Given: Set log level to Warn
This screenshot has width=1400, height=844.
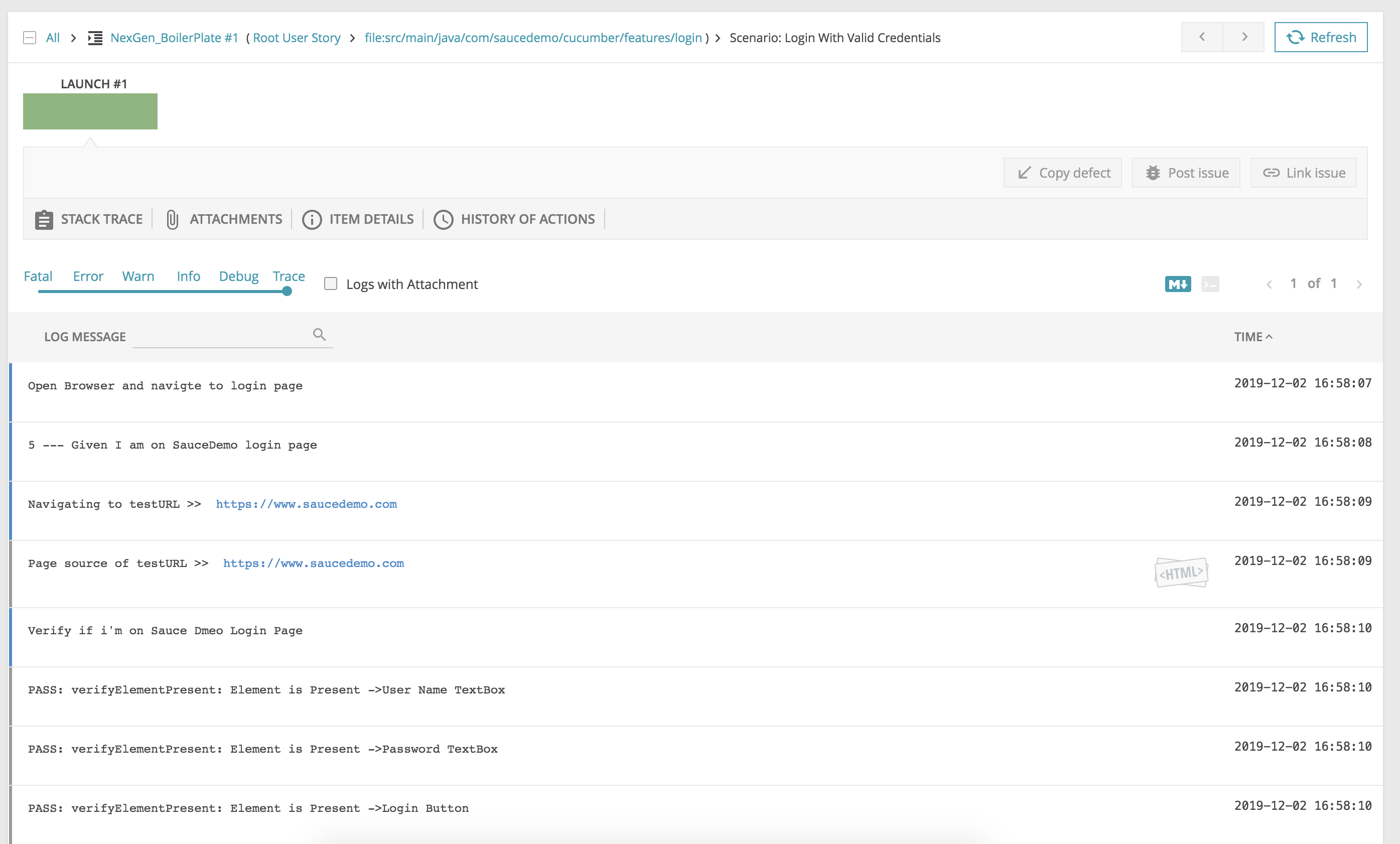Looking at the screenshot, I should [x=138, y=277].
